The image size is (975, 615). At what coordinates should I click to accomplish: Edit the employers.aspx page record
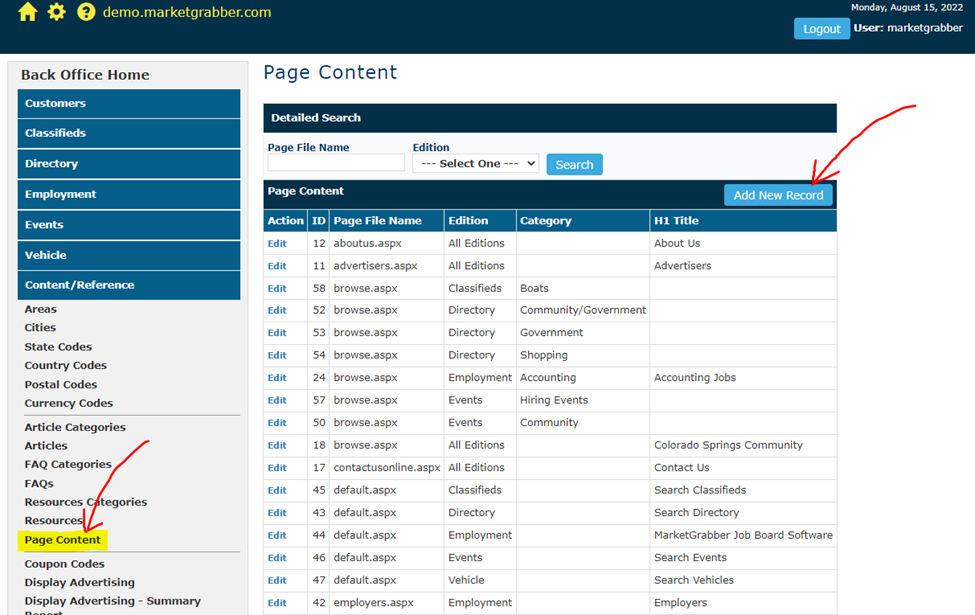(277, 603)
